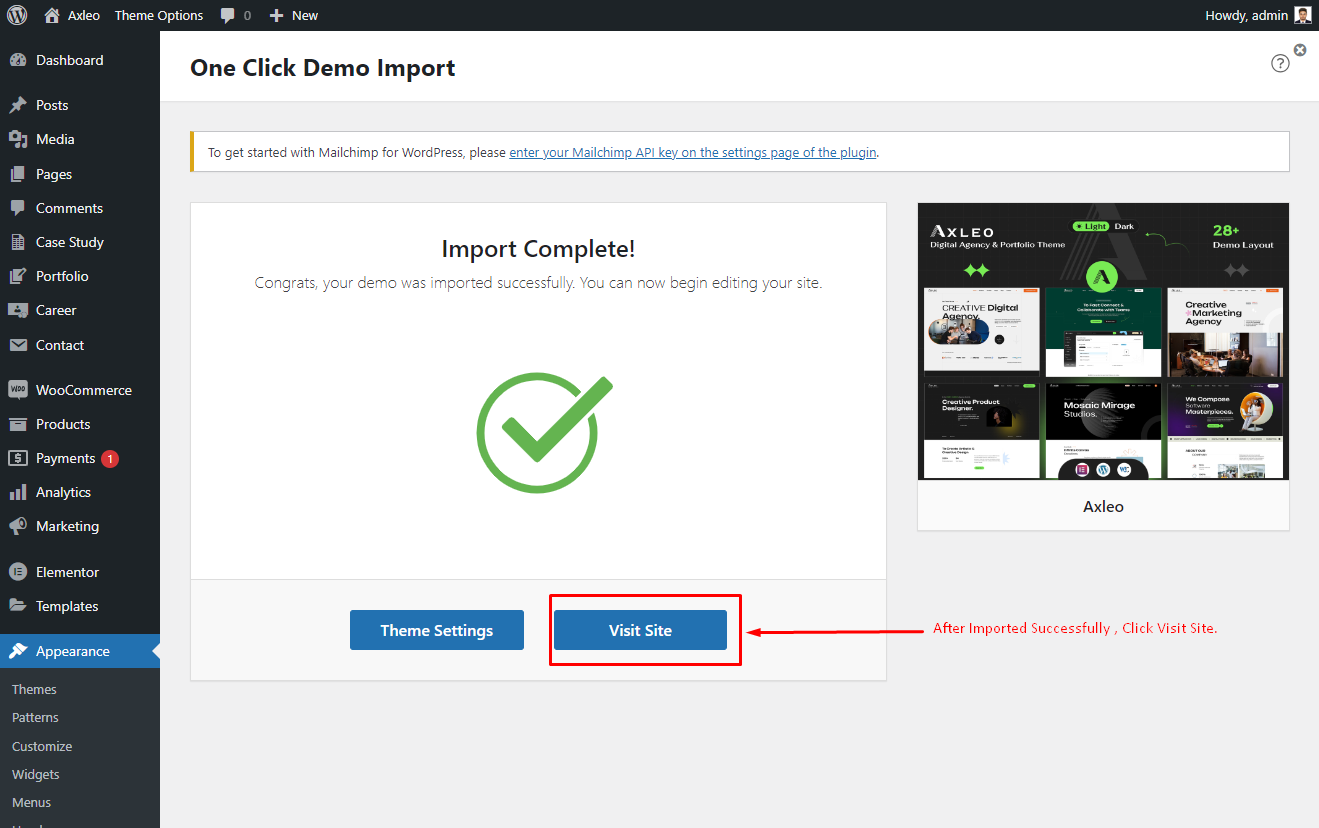Click the Payments dollar icon
Image resolution: width=1319 pixels, height=828 pixels.
pos(18,458)
